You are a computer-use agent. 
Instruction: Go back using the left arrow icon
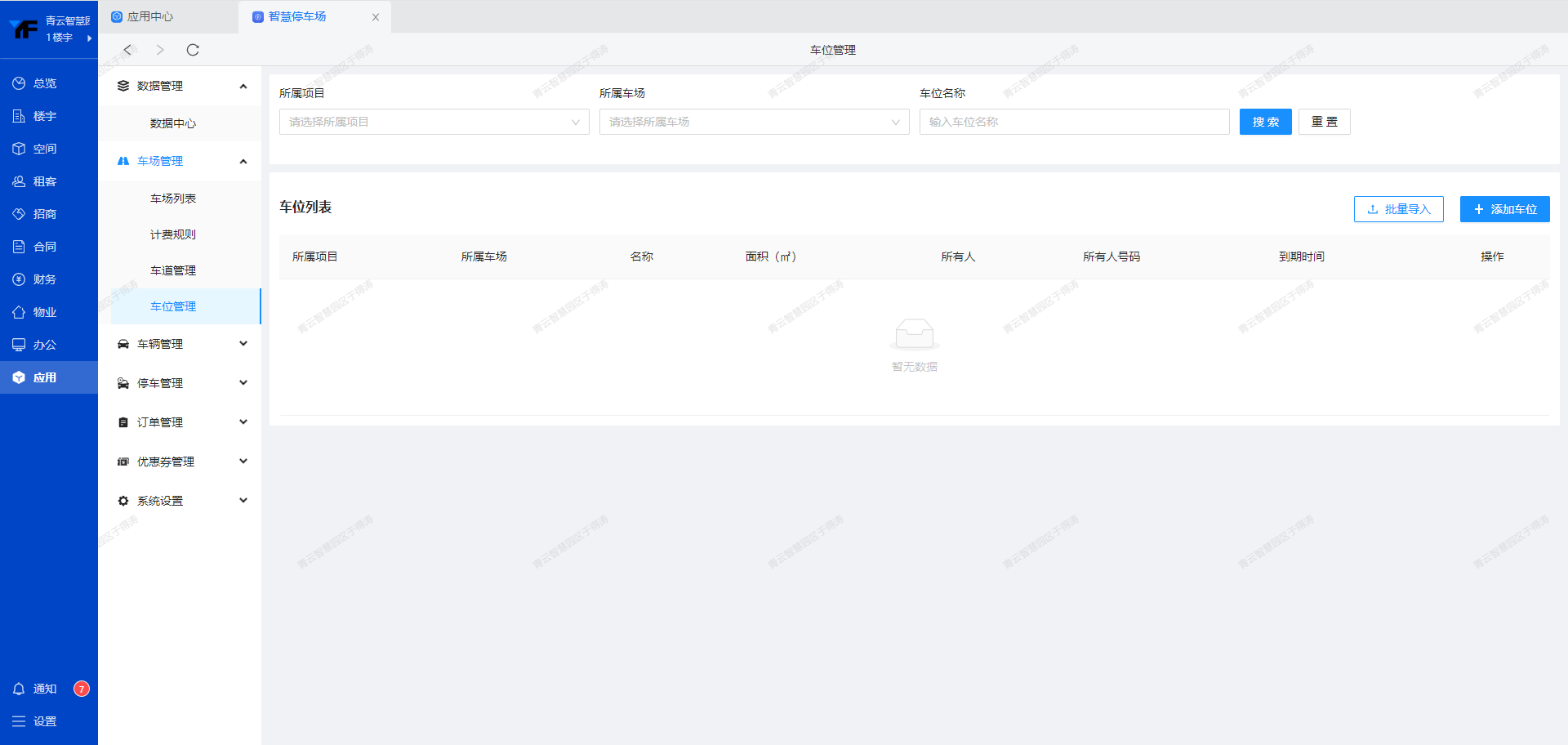pyautogui.click(x=127, y=50)
